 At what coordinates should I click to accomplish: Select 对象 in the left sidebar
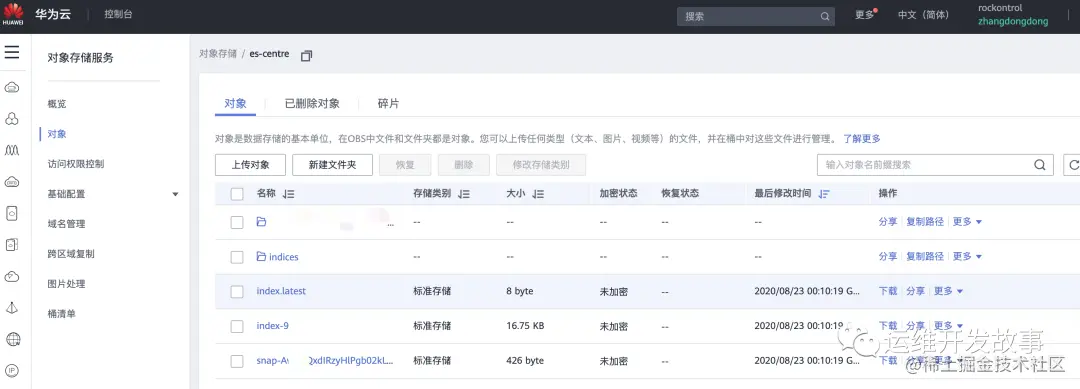[57, 134]
